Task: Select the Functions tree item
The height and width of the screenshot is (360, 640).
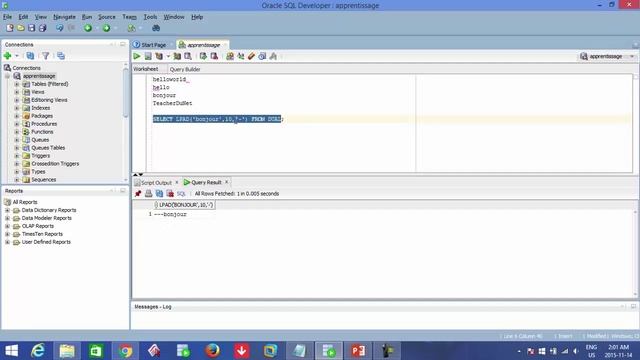Action: (x=42, y=132)
